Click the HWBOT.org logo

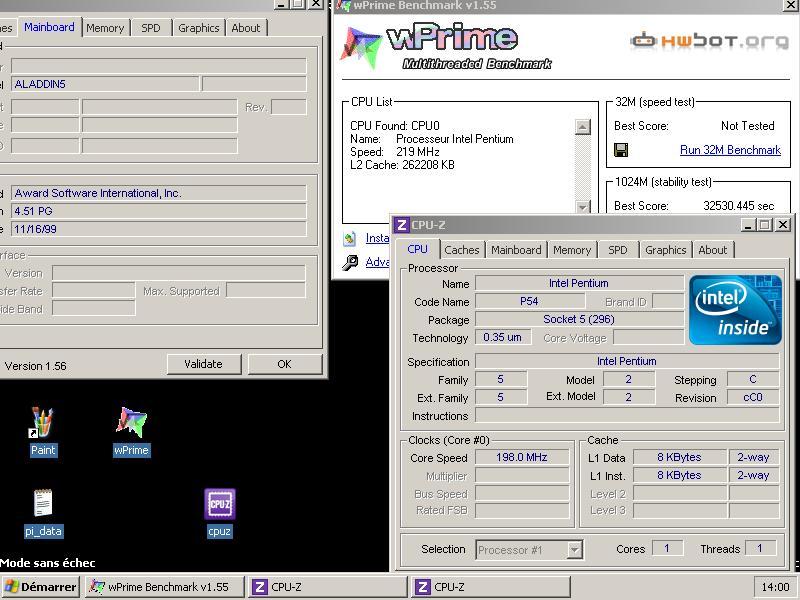click(x=710, y=40)
